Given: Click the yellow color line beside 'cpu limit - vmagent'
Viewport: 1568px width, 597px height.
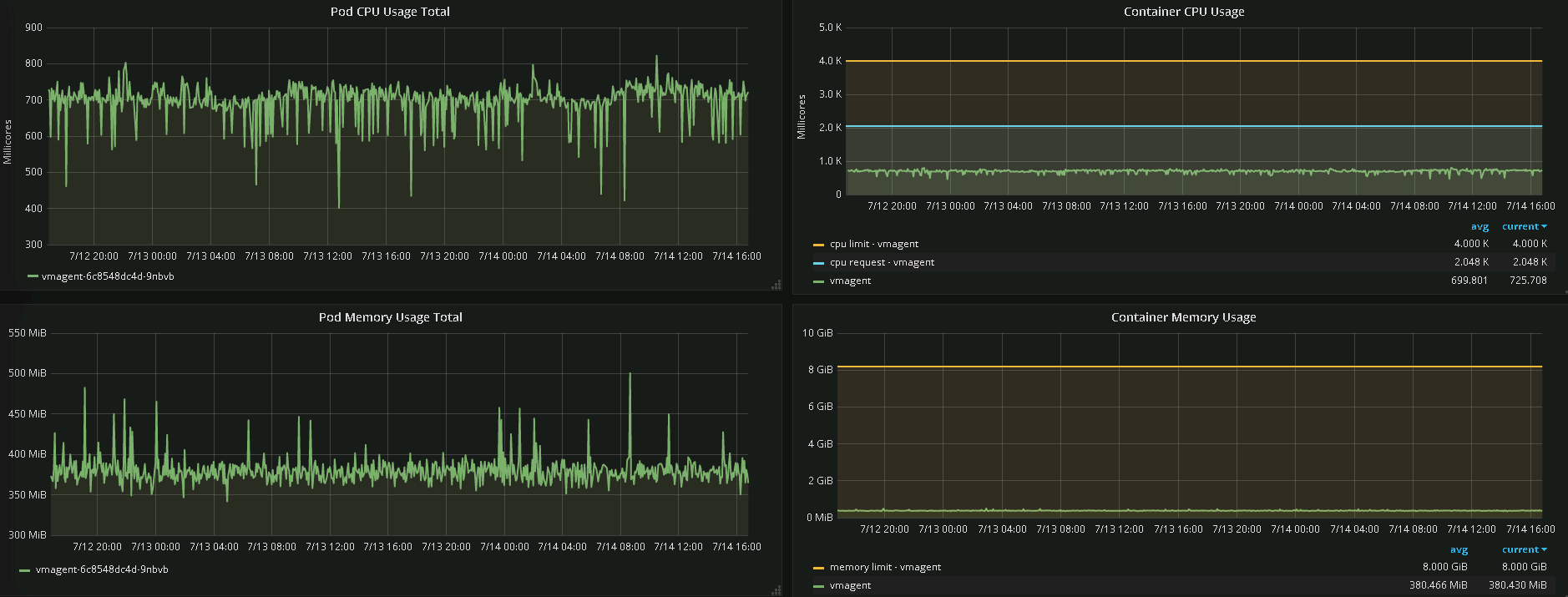Looking at the screenshot, I should (818, 245).
